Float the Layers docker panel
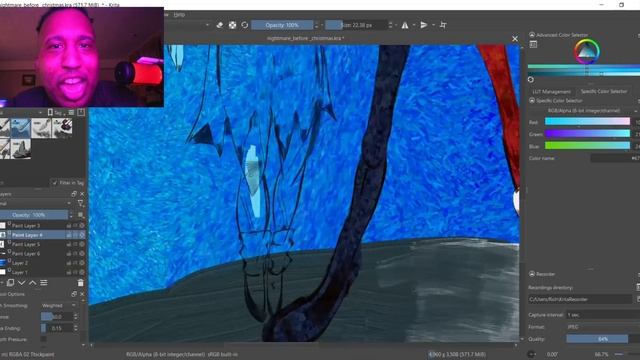 (x=74, y=194)
